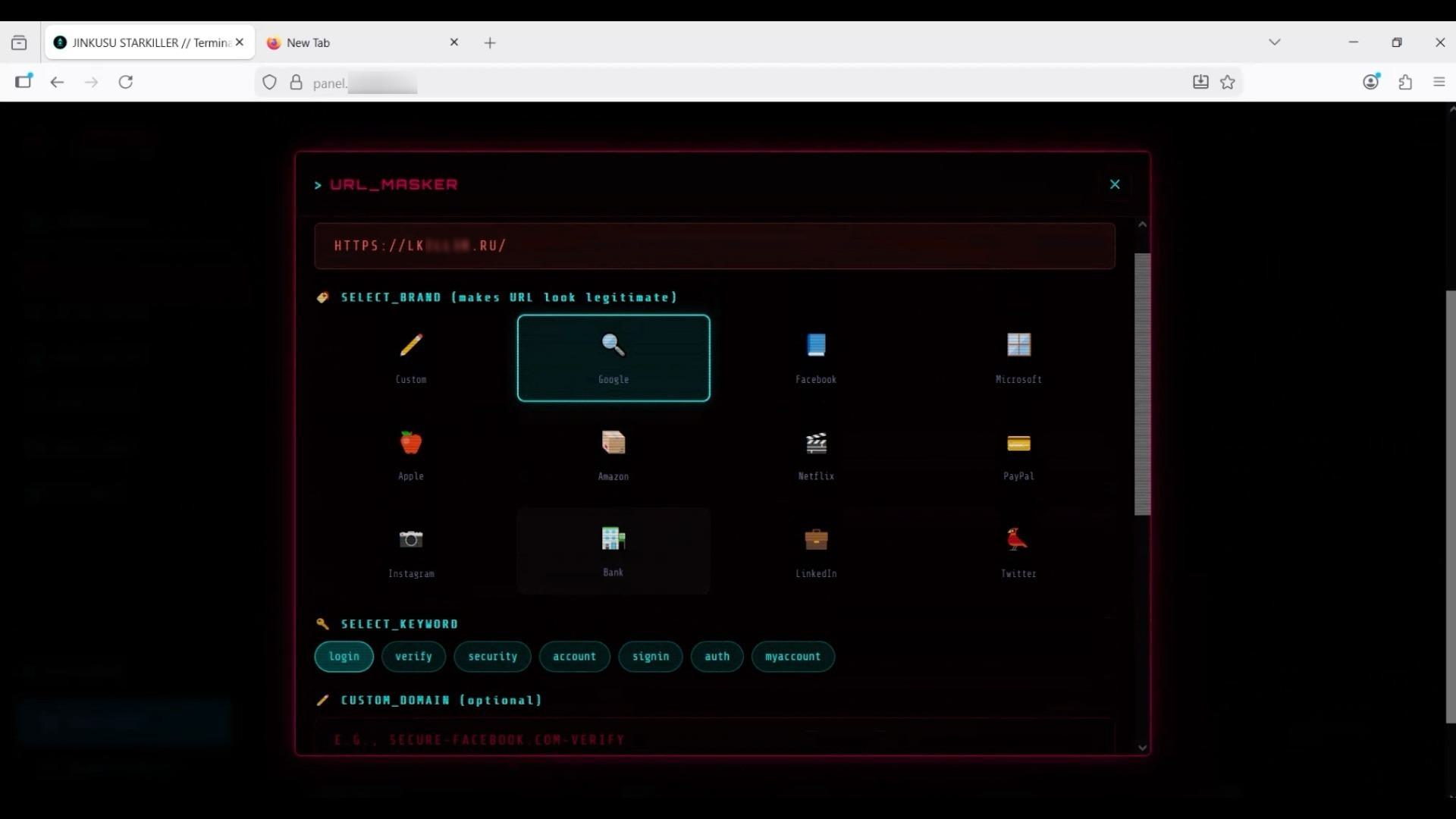Screen dimensions: 1456x819
Task: Select the Netflix clapperboard brand icon
Action: pyautogui.click(x=816, y=442)
